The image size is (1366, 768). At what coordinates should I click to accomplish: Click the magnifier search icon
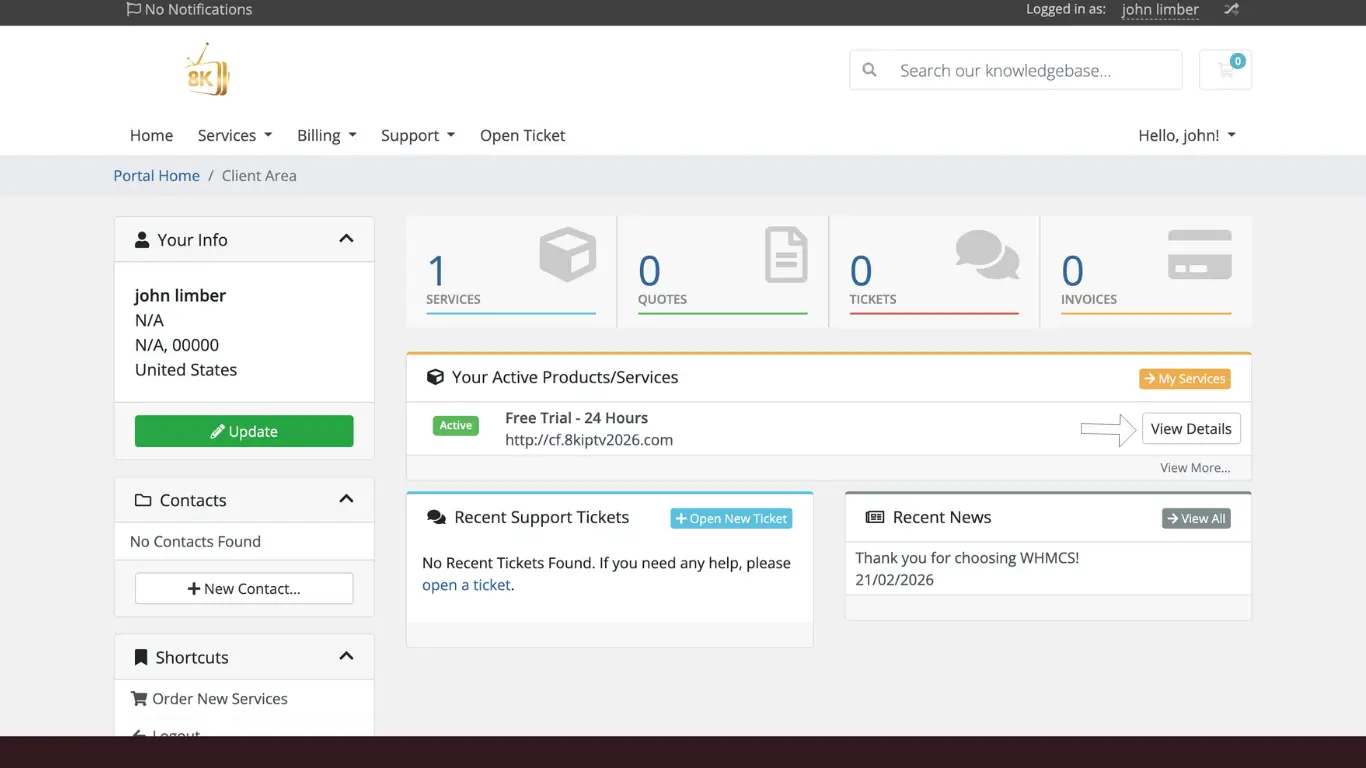[x=870, y=70]
